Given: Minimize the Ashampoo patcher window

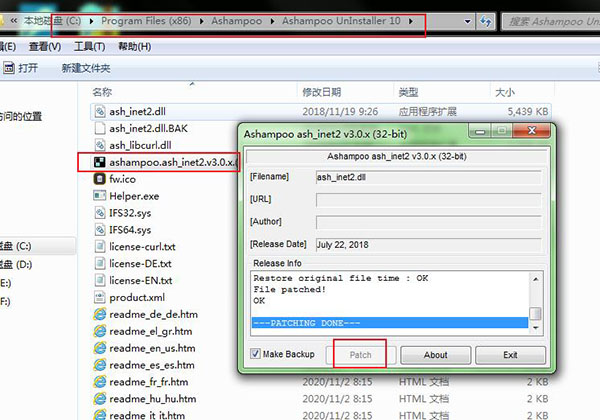Looking at the screenshot, I should (479, 131).
